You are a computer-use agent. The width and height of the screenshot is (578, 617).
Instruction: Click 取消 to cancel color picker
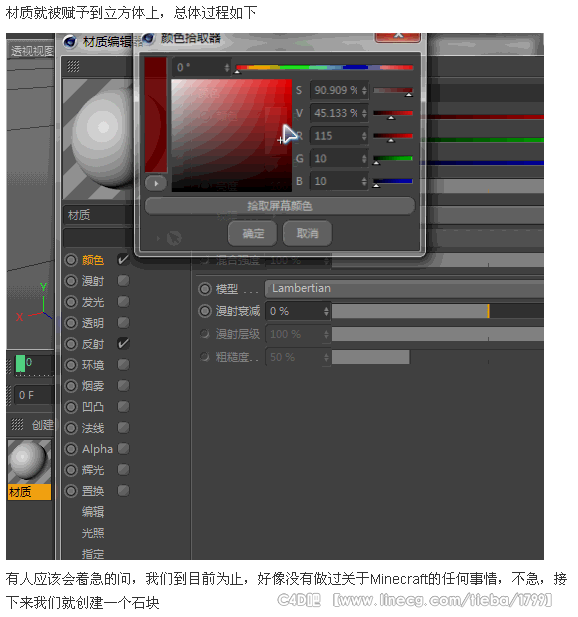point(307,234)
